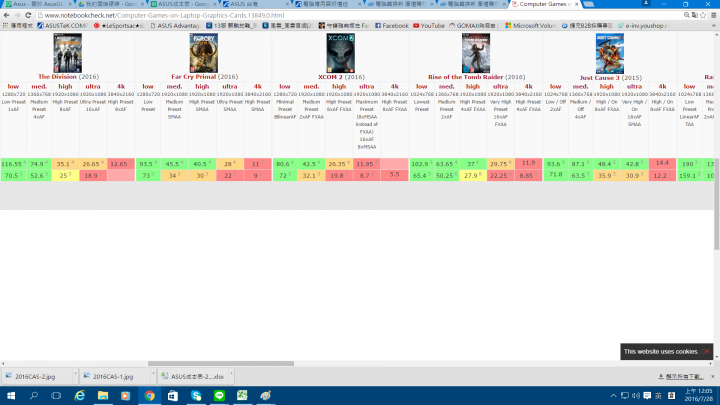This screenshot has width=720, height=405.
Task: Click the star bookmark icon in address bar
Action: (703, 15)
